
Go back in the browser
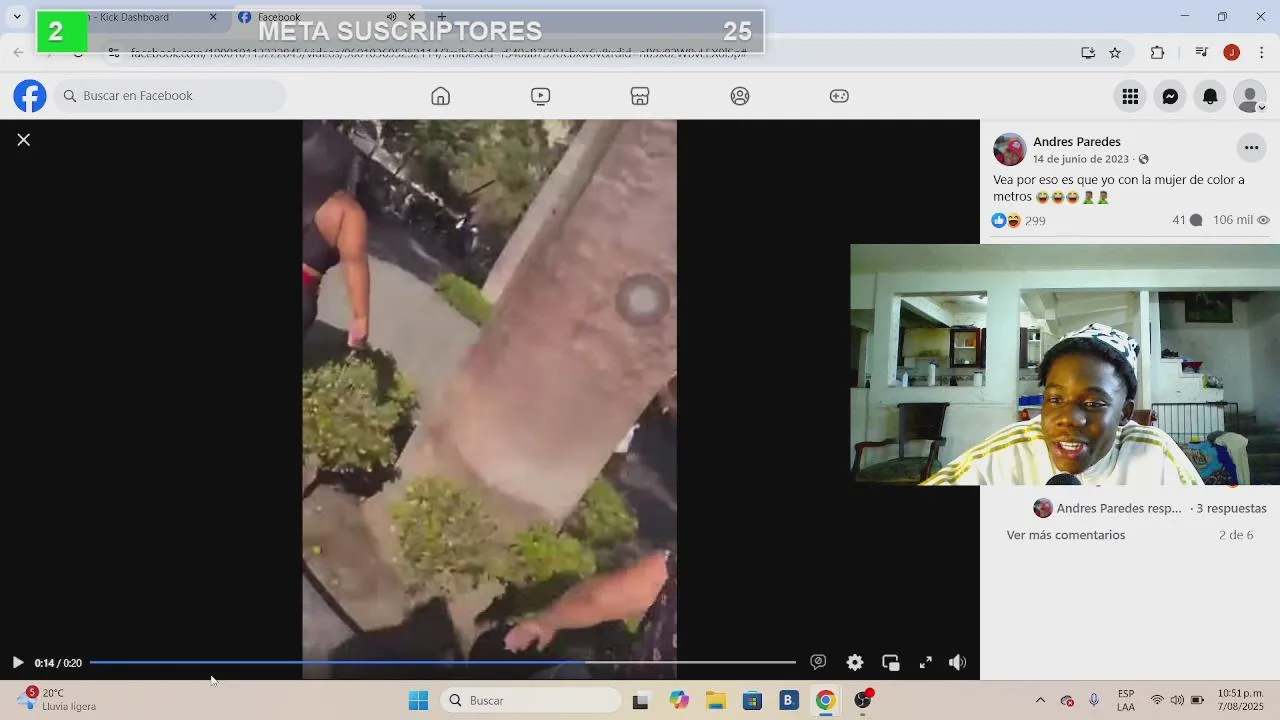point(18,53)
